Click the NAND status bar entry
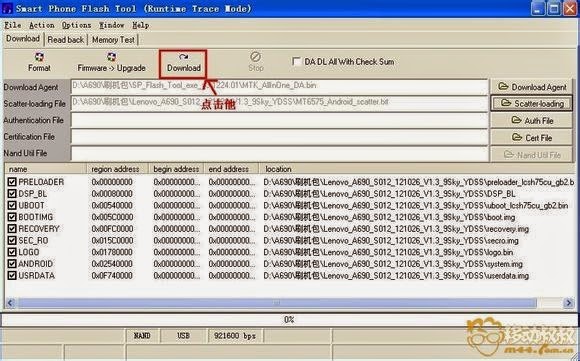580x361 pixels. (142, 335)
